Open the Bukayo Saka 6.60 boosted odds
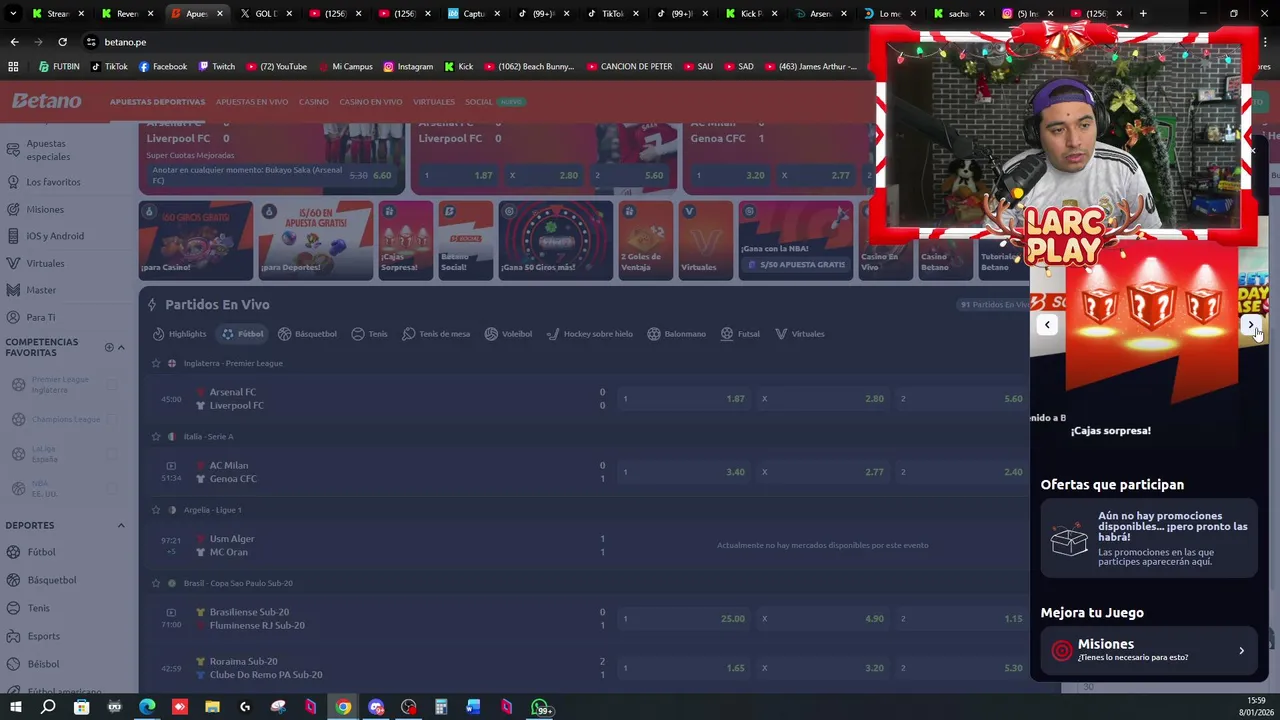Image resolution: width=1280 pixels, height=720 pixels. click(x=271, y=175)
